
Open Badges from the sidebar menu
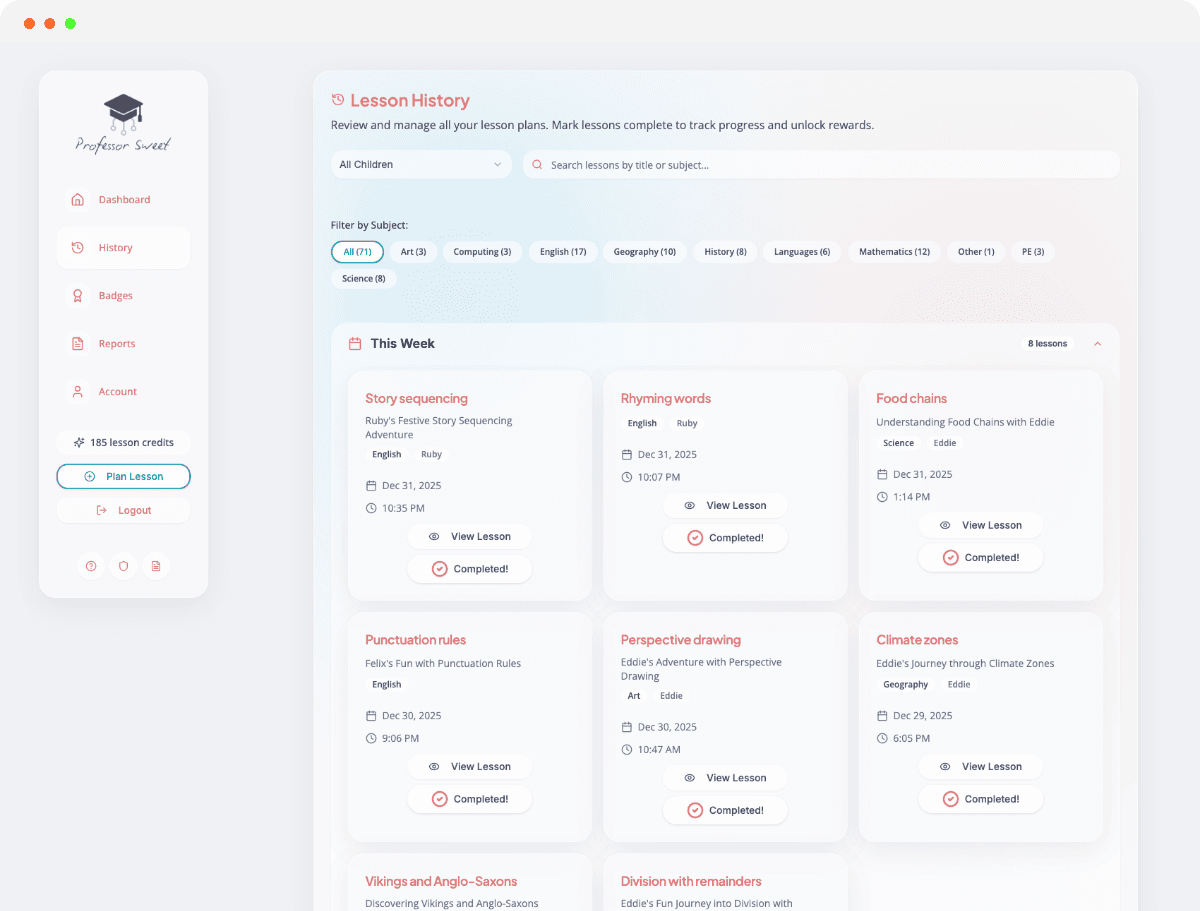coord(115,296)
